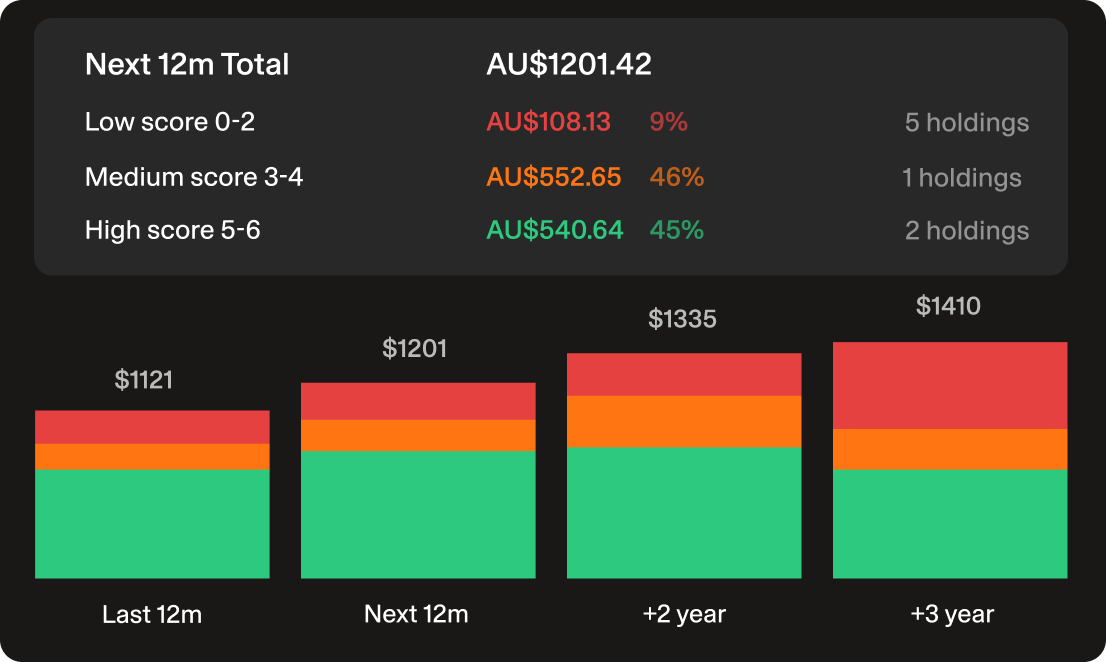The image size is (1106, 662).
Task: Click the Low score 0-2 row label
Action: 170,122
